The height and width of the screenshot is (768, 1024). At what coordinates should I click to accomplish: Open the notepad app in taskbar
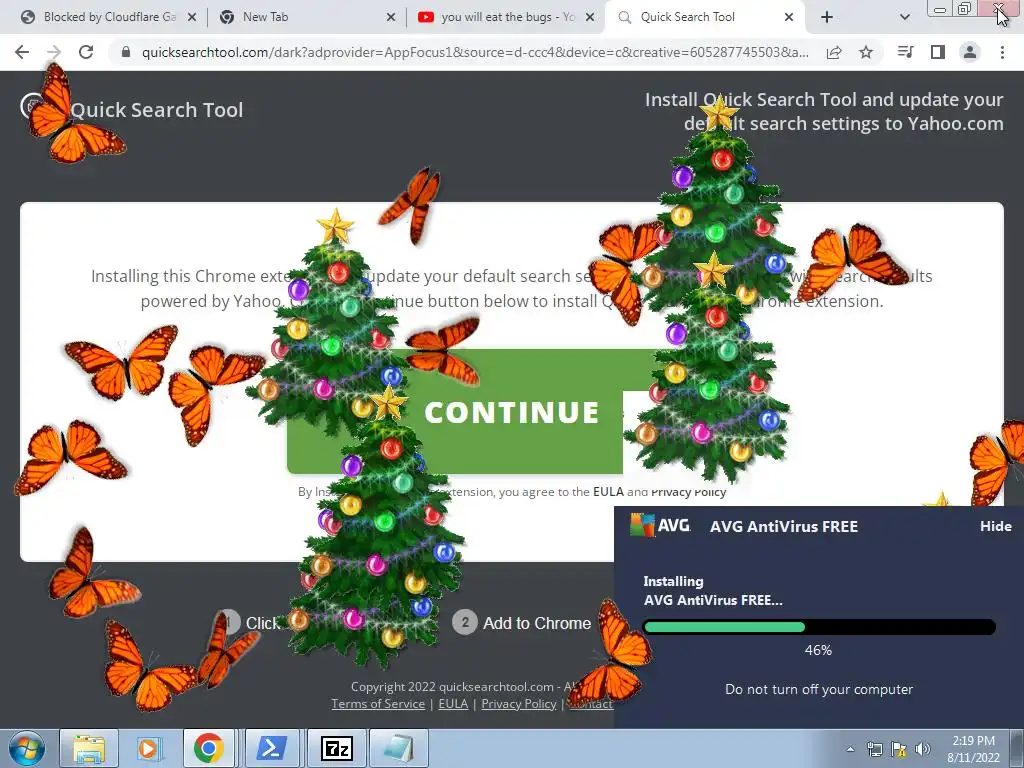click(x=399, y=748)
